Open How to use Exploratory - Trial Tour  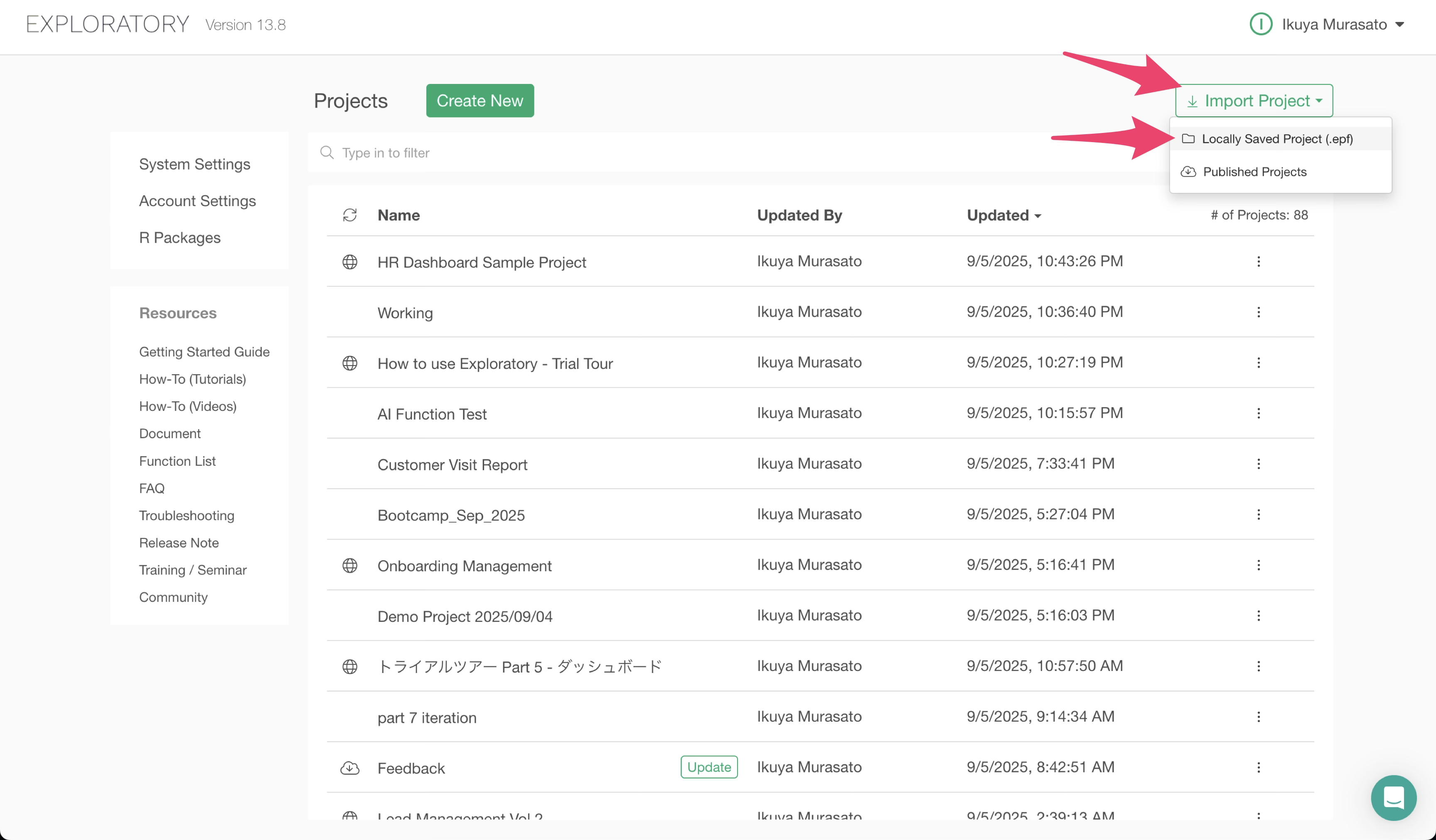pos(495,364)
